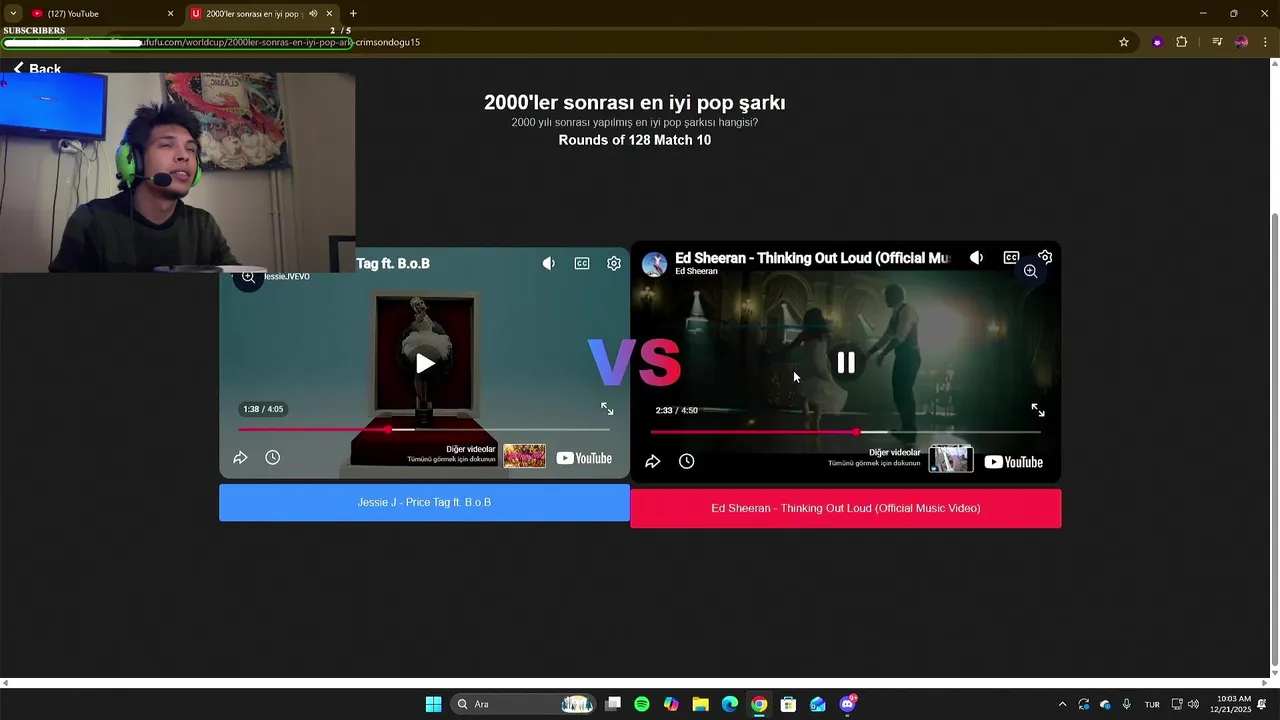This screenshot has width=1280, height=720.
Task: Click the address bar URL
Action: coord(280,42)
